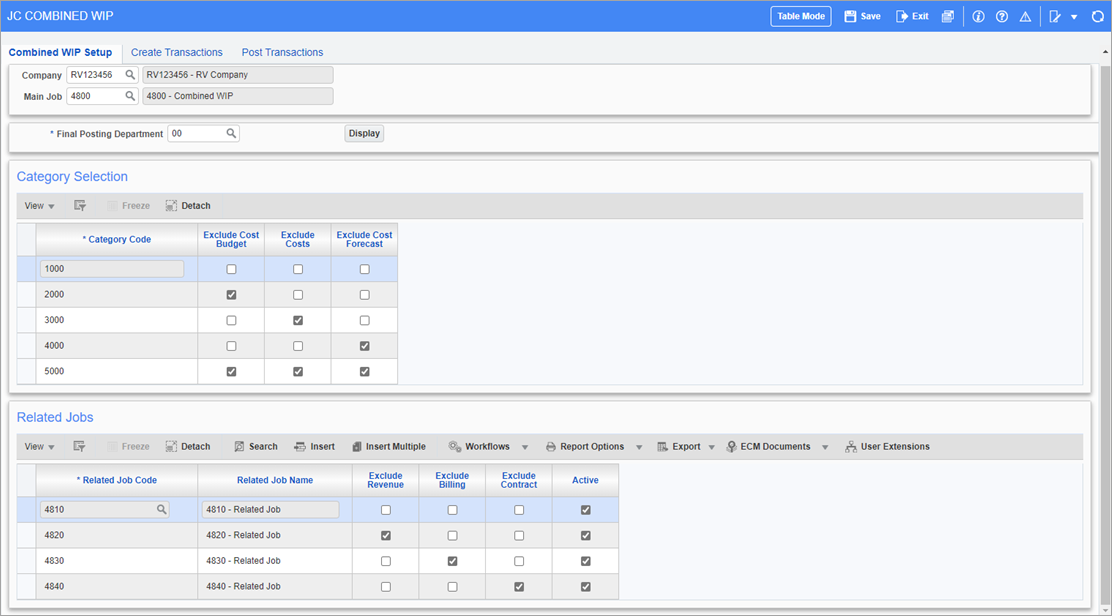Click the Display button
This screenshot has width=1112, height=616.
tap(365, 133)
